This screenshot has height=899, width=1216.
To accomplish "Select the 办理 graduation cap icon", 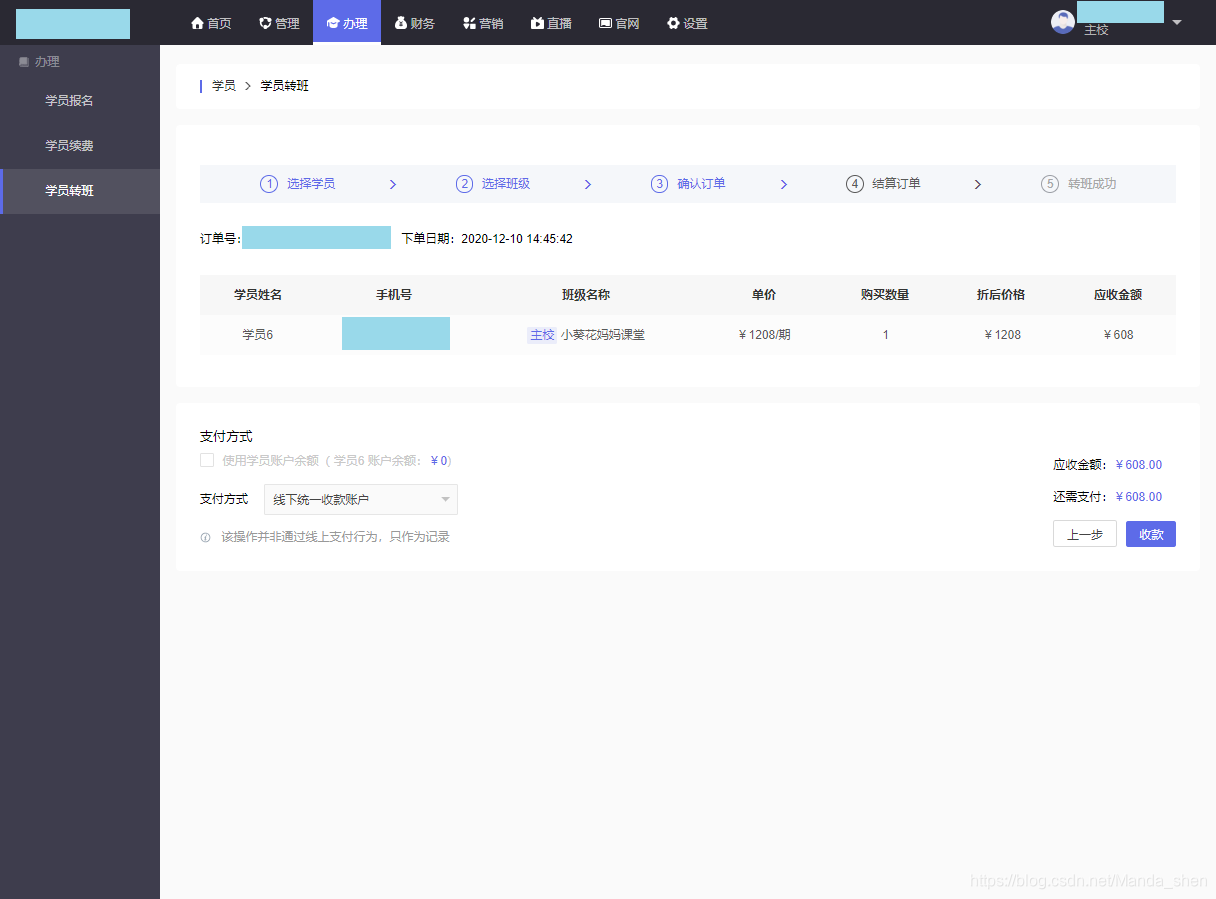I will (x=331, y=22).
